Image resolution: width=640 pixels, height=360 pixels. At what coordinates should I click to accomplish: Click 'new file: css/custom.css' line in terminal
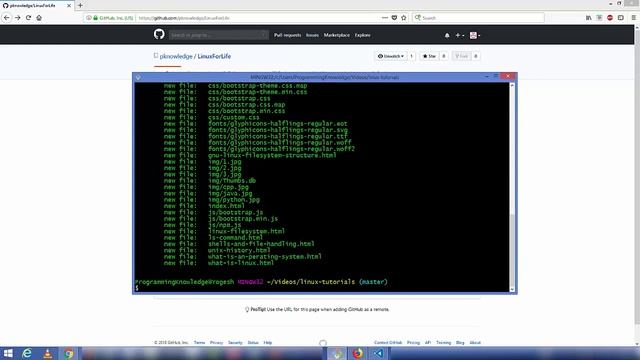pos(211,118)
